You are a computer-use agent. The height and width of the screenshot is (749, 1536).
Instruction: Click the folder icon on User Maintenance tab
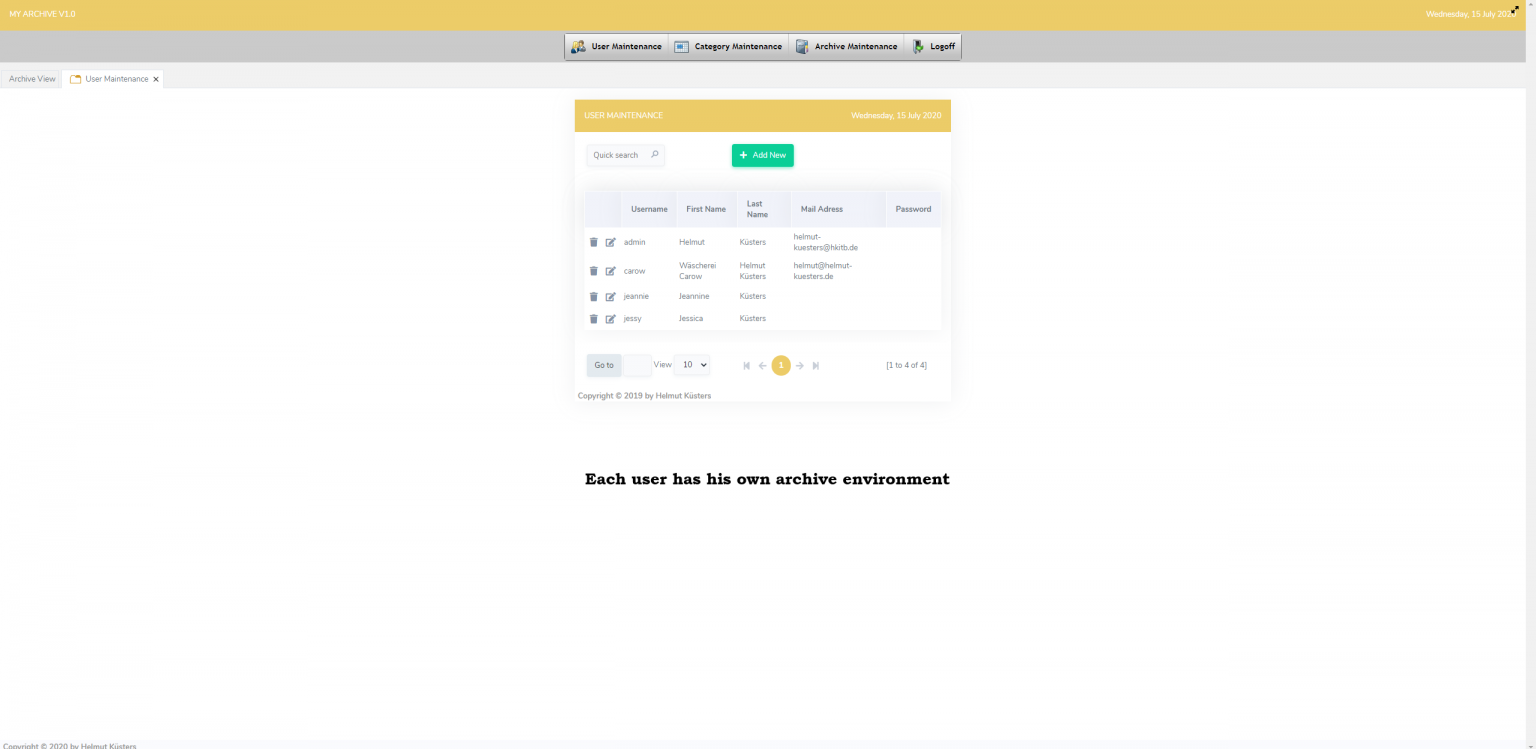pos(76,78)
